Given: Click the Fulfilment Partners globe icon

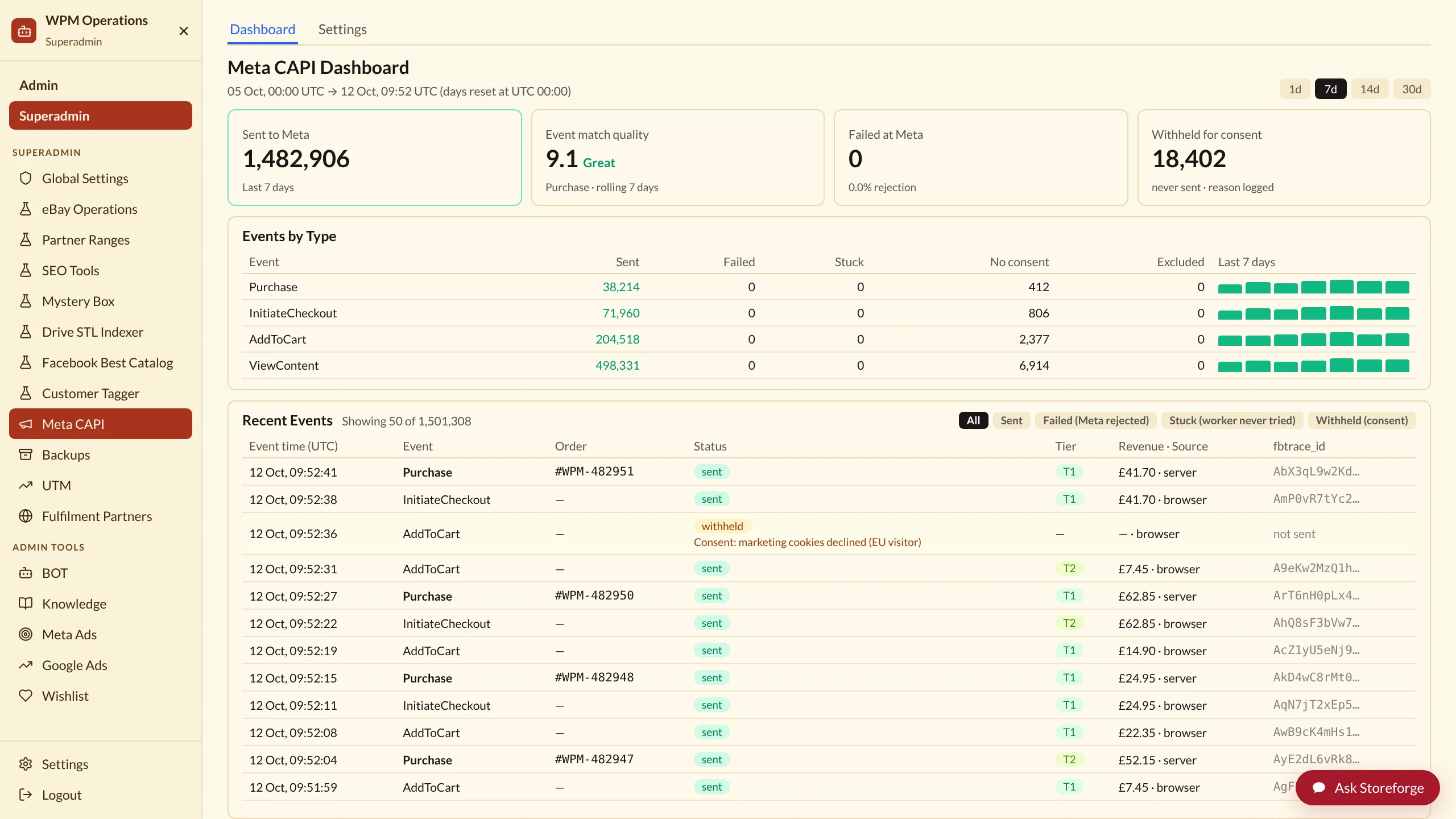Looking at the screenshot, I should tap(26, 516).
